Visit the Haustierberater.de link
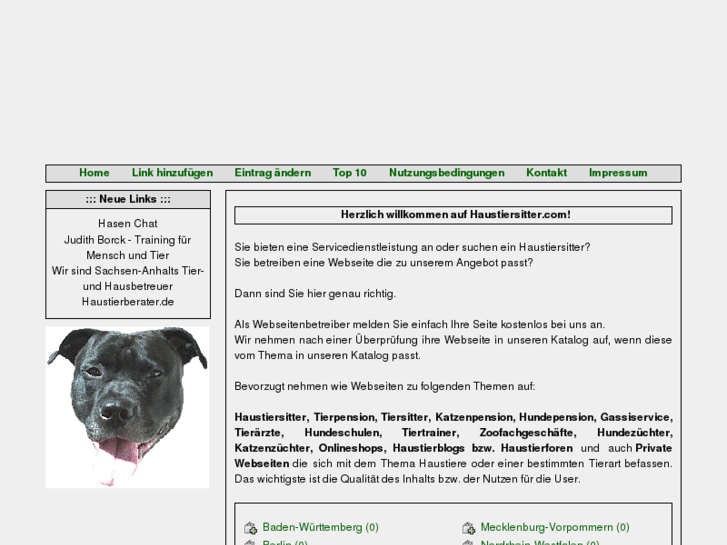The image size is (727, 545). [x=128, y=302]
